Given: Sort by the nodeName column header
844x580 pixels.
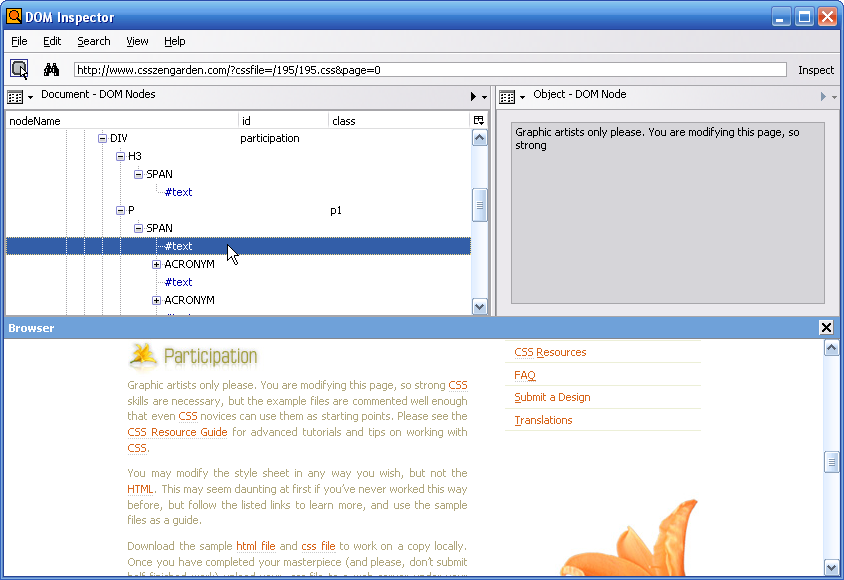Looking at the screenshot, I should click(x=120, y=120).
